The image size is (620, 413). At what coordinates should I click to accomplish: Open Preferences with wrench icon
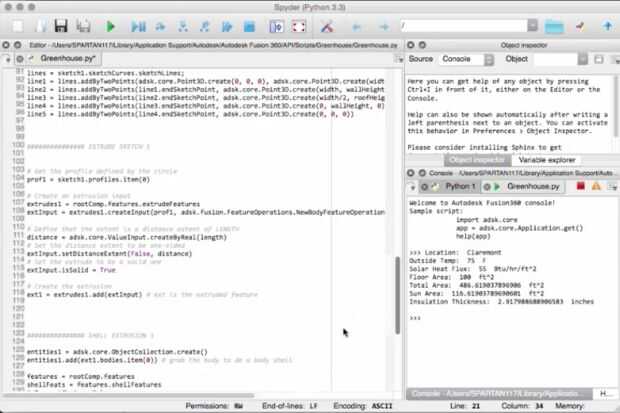tap(327, 27)
